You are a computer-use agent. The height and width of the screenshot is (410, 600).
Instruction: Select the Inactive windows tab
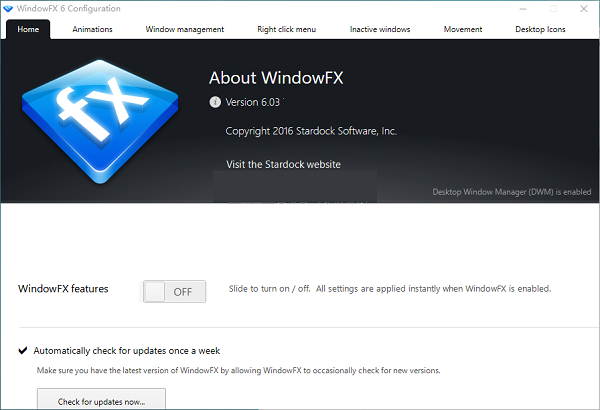[380, 29]
